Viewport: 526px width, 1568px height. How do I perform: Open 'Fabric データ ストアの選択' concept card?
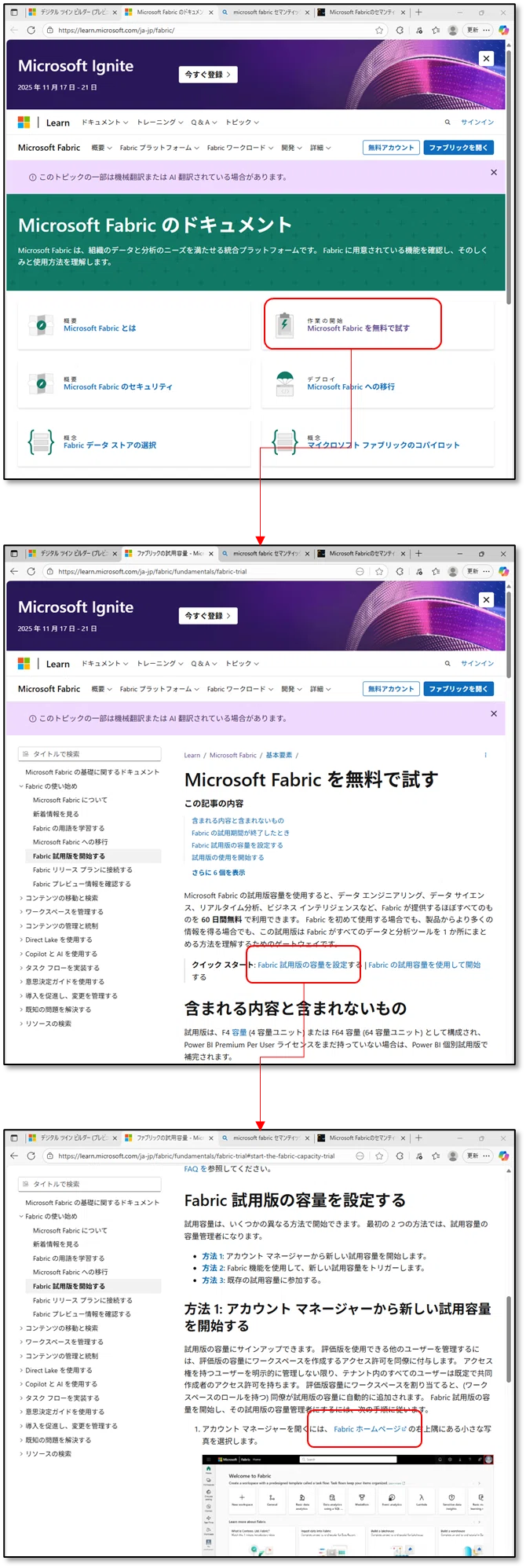(110, 445)
